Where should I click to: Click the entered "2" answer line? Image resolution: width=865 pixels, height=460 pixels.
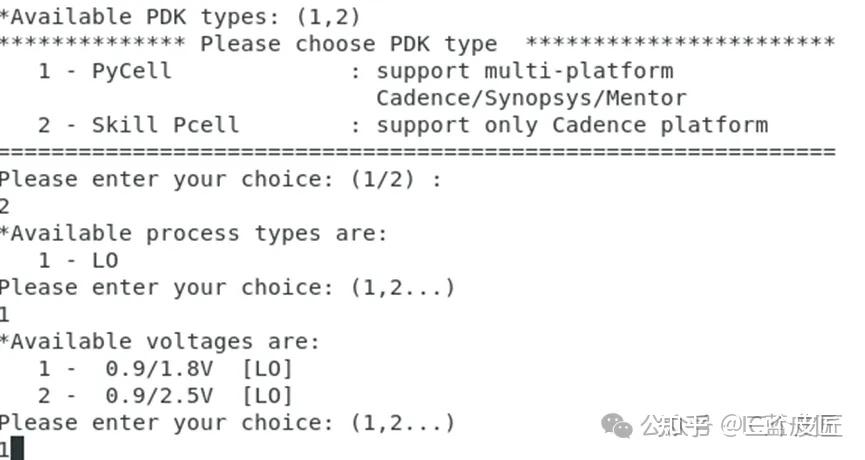click(6, 207)
